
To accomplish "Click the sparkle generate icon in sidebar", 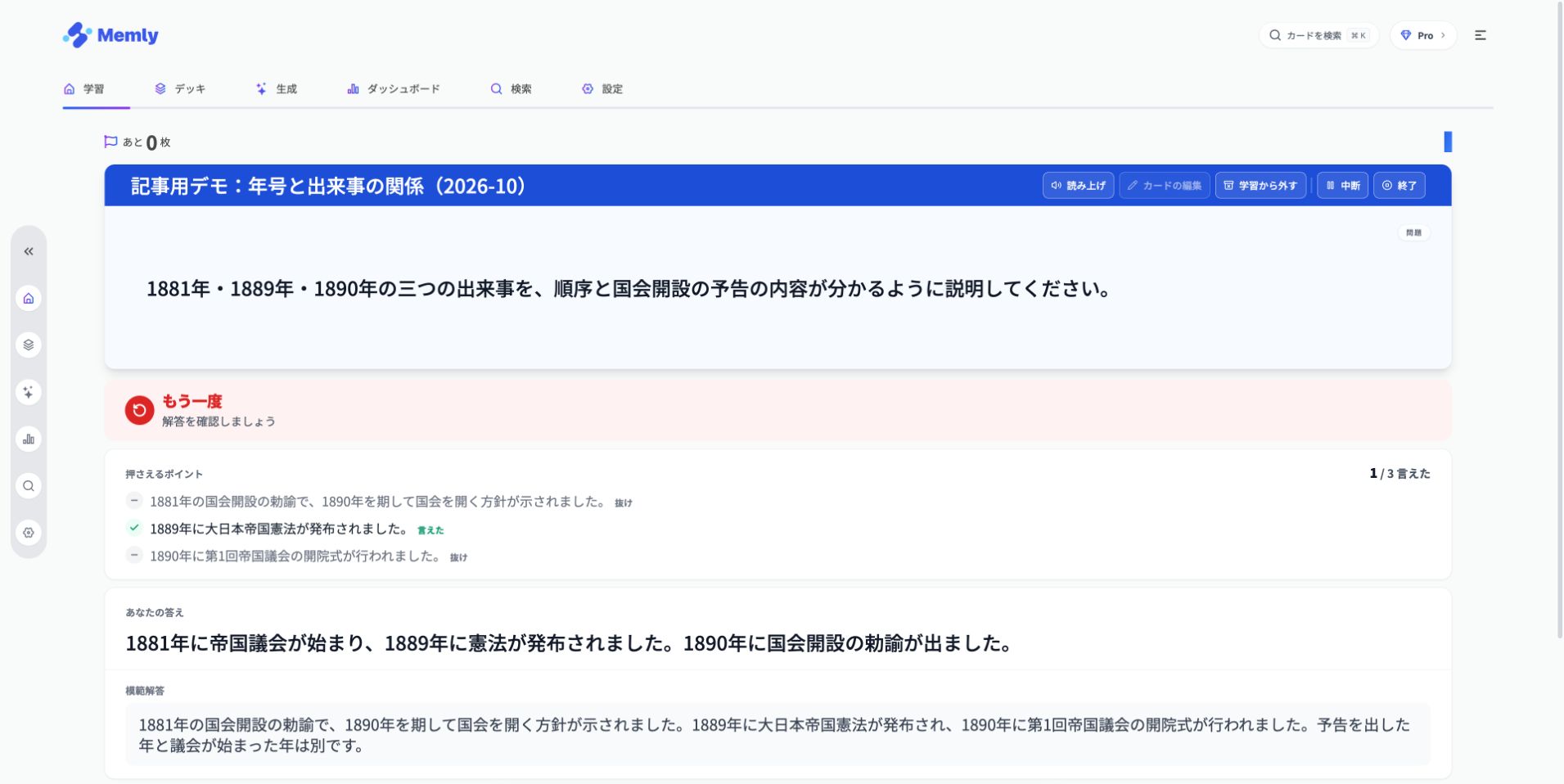I will click(x=29, y=392).
